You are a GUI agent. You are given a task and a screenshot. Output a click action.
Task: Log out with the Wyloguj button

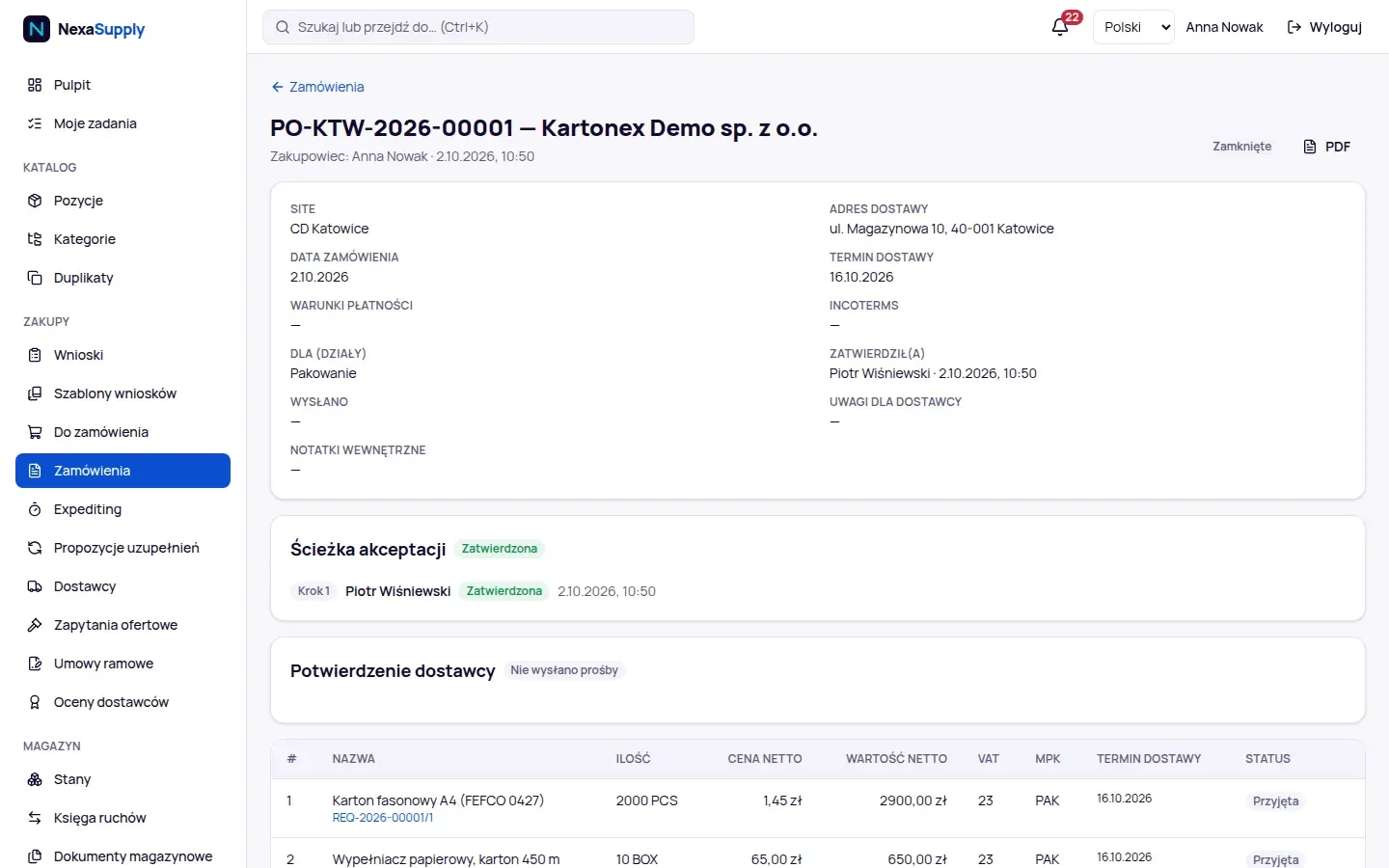point(1324,27)
